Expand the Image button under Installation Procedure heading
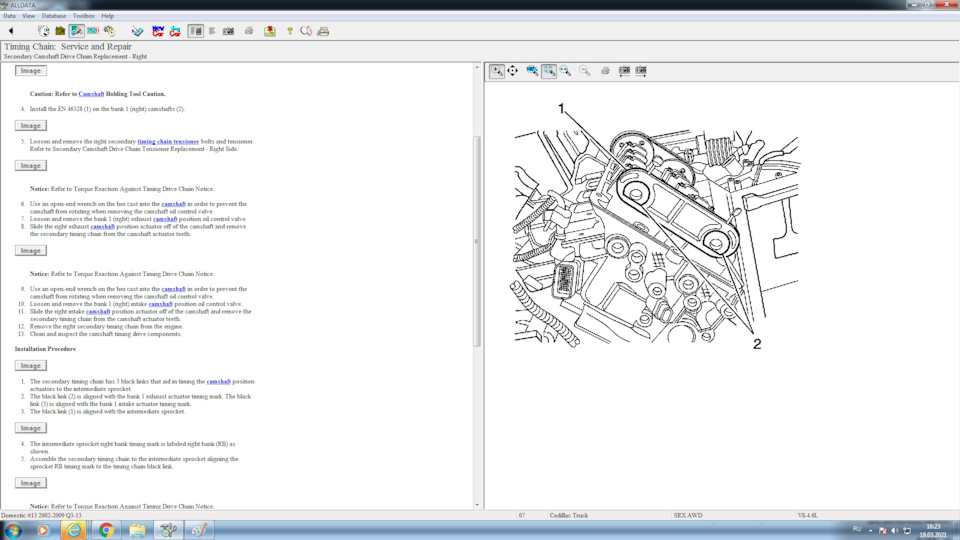This screenshot has width=960, height=540. (x=31, y=366)
